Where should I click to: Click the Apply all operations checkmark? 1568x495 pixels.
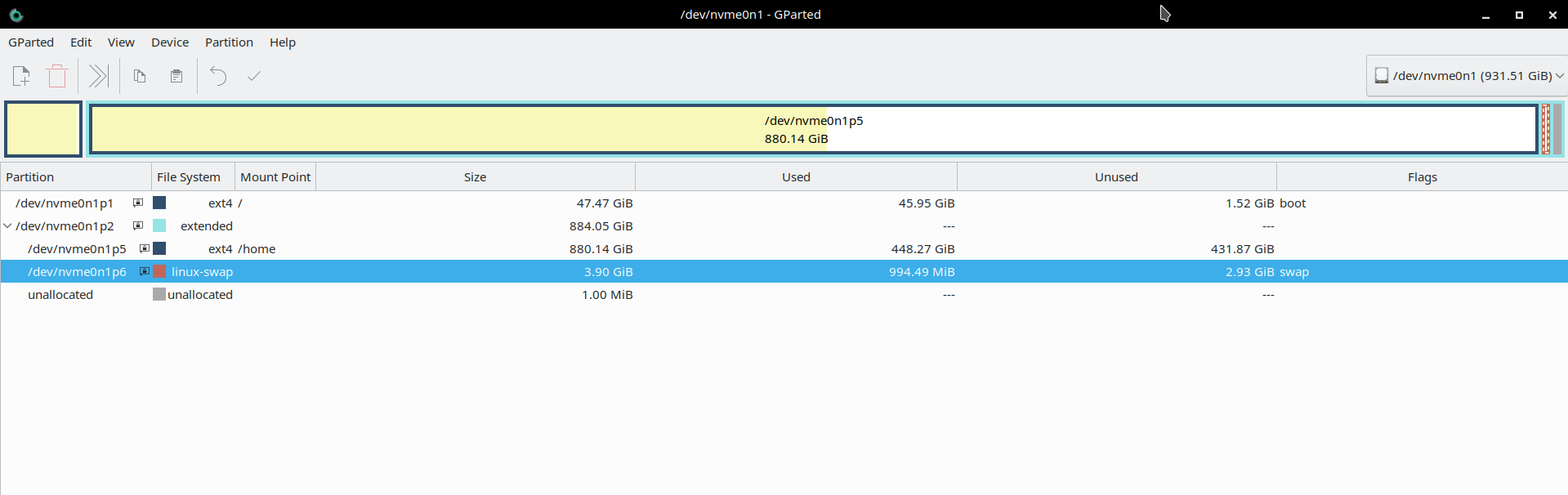pyautogui.click(x=254, y=76)
